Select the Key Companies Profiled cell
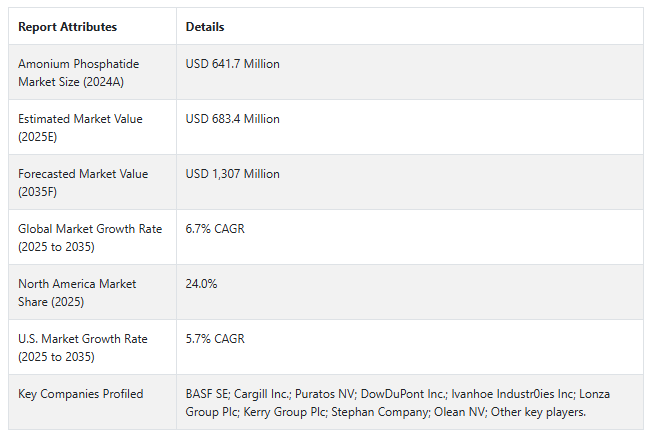 coord(80,394)
